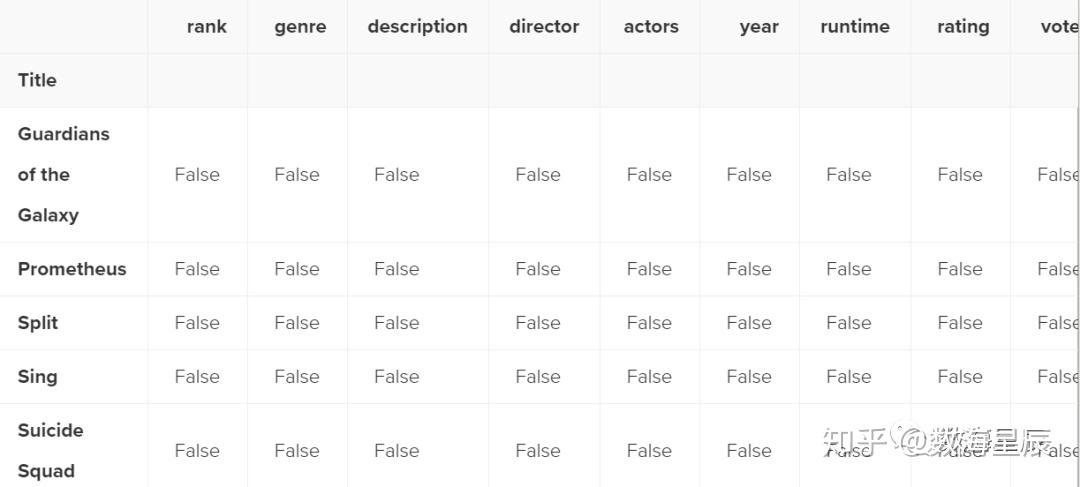The image size is (1080, 487).
Task: Select the actors column header
Action: [651, 27]
